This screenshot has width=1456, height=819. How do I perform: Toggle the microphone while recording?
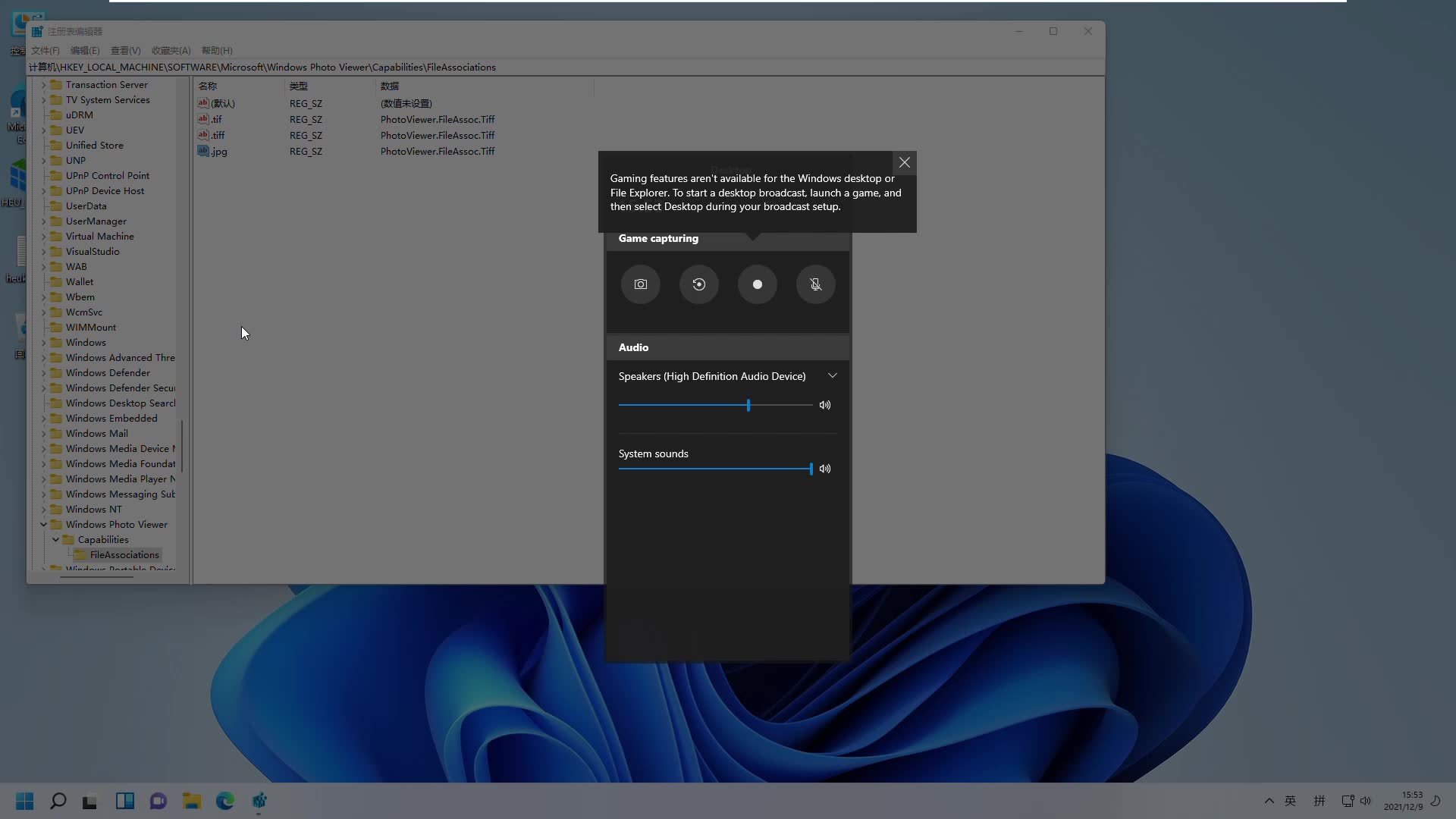(816, 284)
